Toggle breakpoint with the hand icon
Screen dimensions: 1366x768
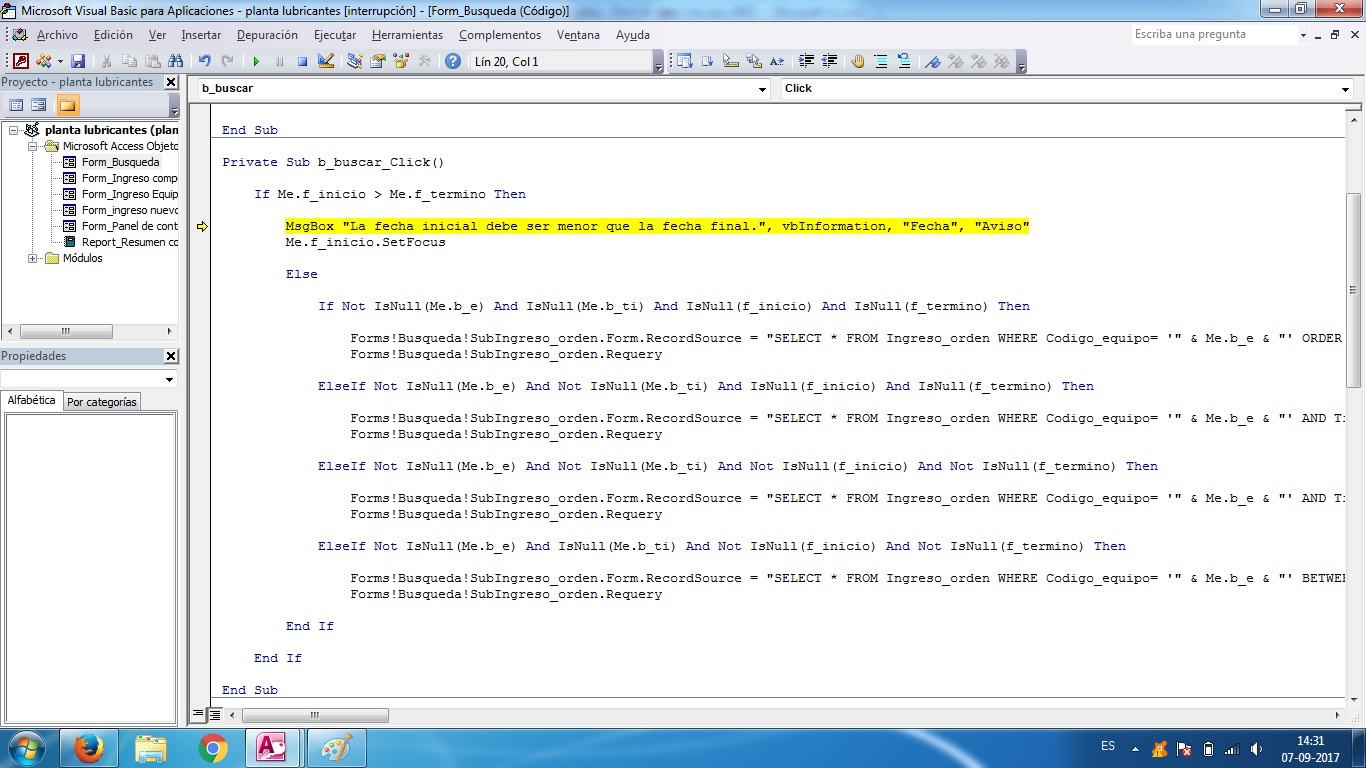pos(858,61)
